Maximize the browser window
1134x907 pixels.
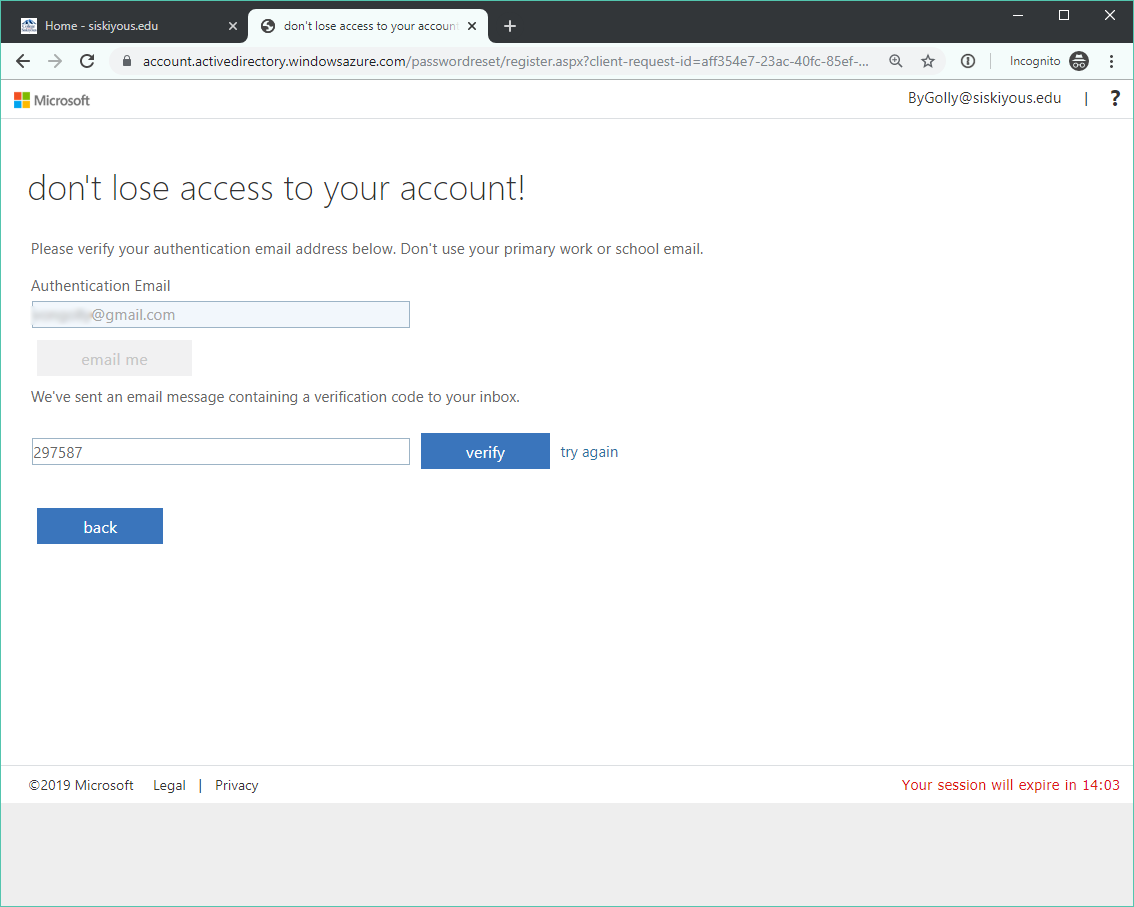1064,15
